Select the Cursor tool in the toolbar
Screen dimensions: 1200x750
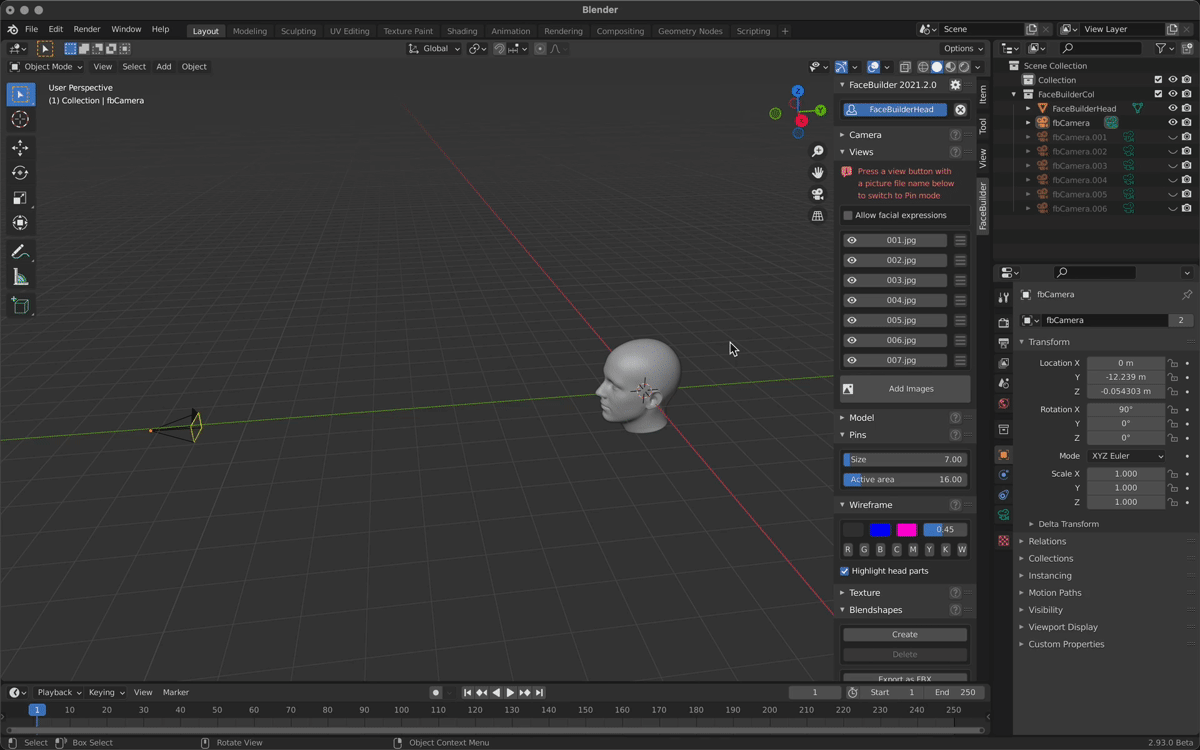(x=20, y=119)
